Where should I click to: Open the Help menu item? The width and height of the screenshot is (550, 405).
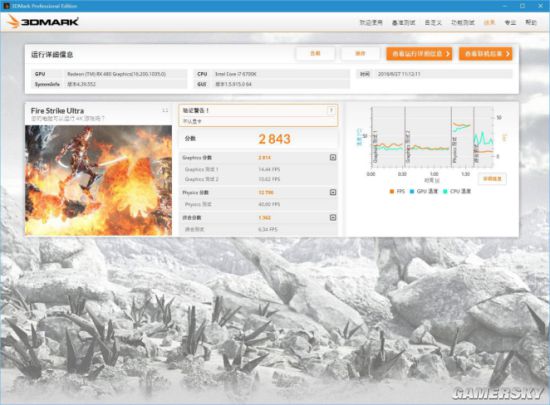point(531,22)
